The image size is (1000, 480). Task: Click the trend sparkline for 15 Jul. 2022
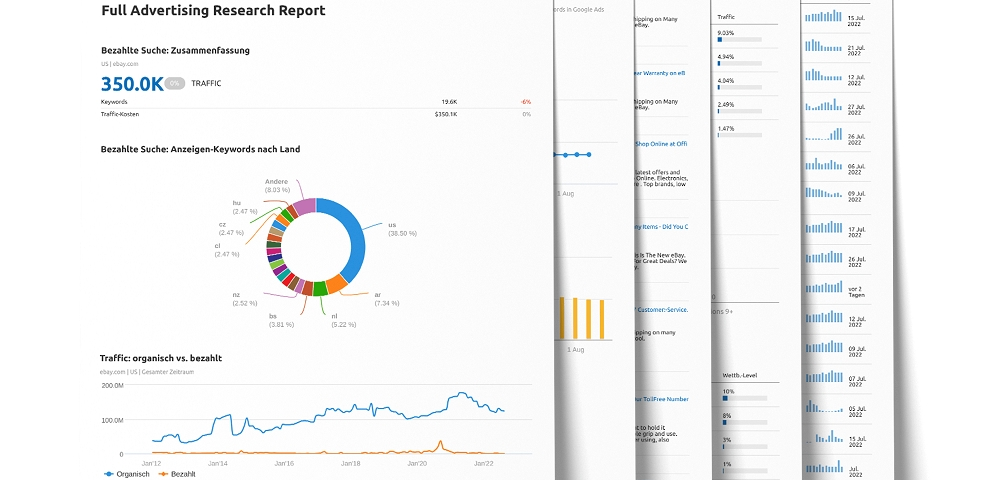tap(824, 17)
